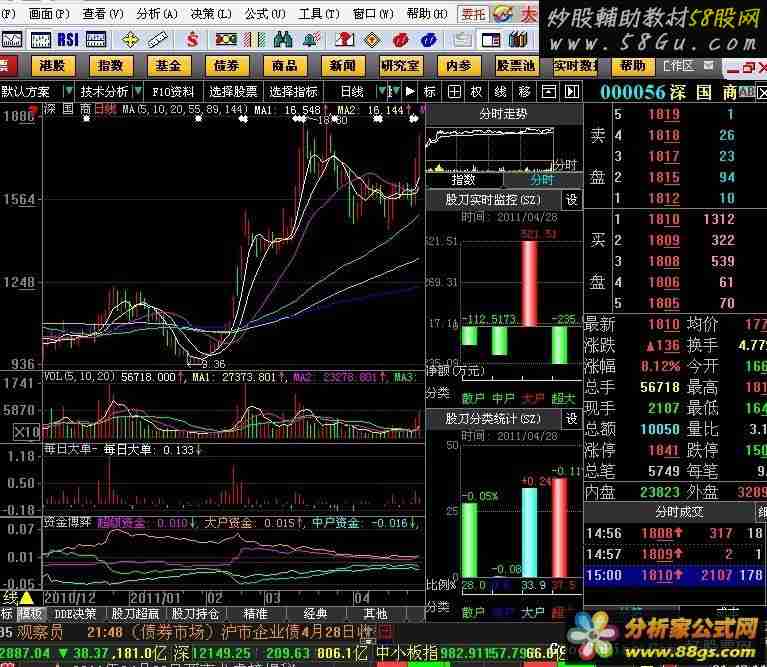The height and width of the screenshot is (667, 767).
Task: Open the 帮助(H) menu
Action: [x=427, y=14]
